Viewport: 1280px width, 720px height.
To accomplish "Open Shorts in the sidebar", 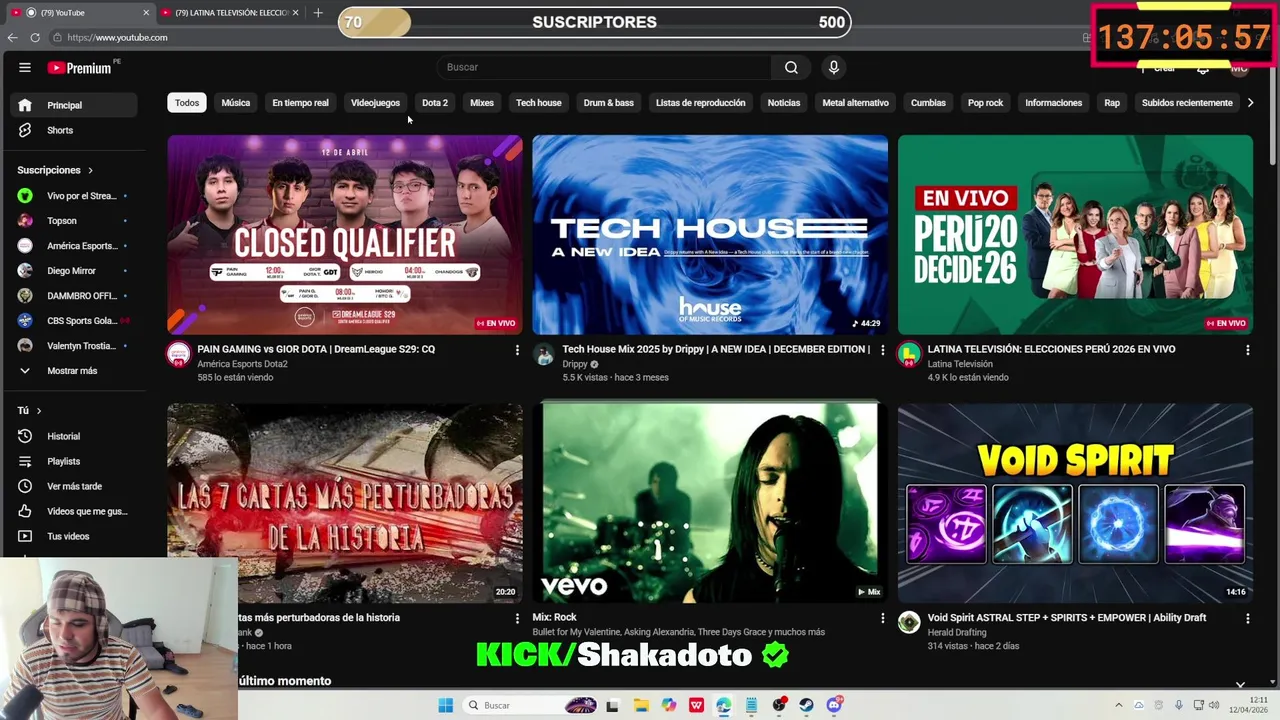I will [x=74, y=130].
